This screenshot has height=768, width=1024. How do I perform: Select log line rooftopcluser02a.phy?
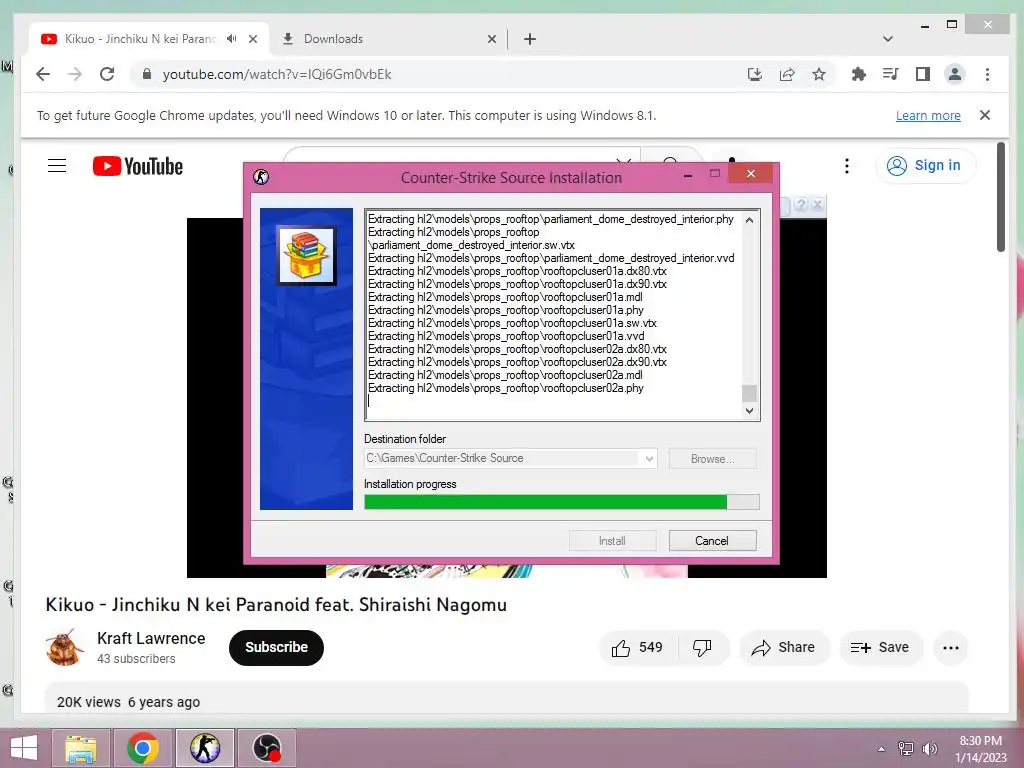click(506, 388)
